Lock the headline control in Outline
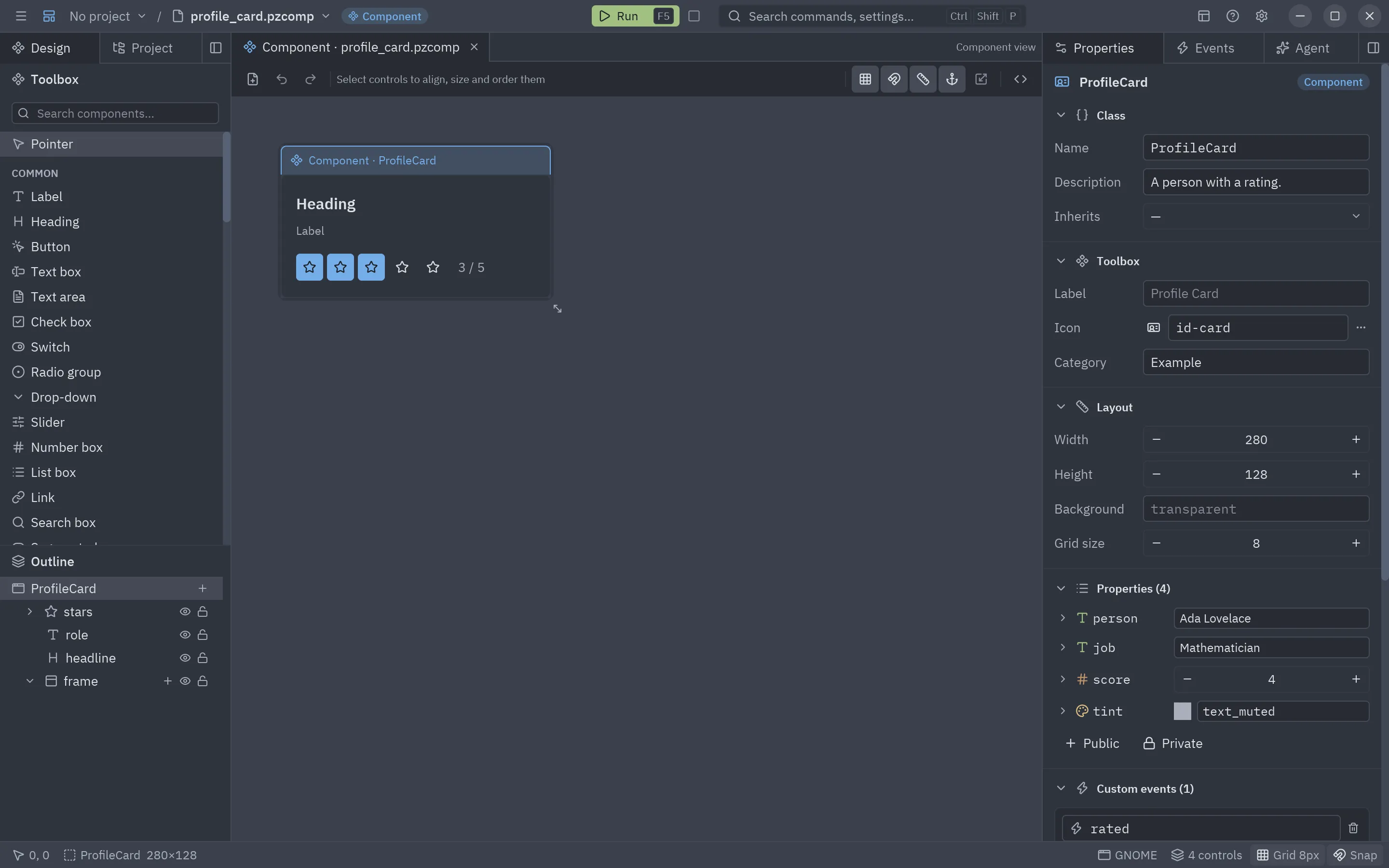Screen dimensions: 1389x868 tap(203, 658)
